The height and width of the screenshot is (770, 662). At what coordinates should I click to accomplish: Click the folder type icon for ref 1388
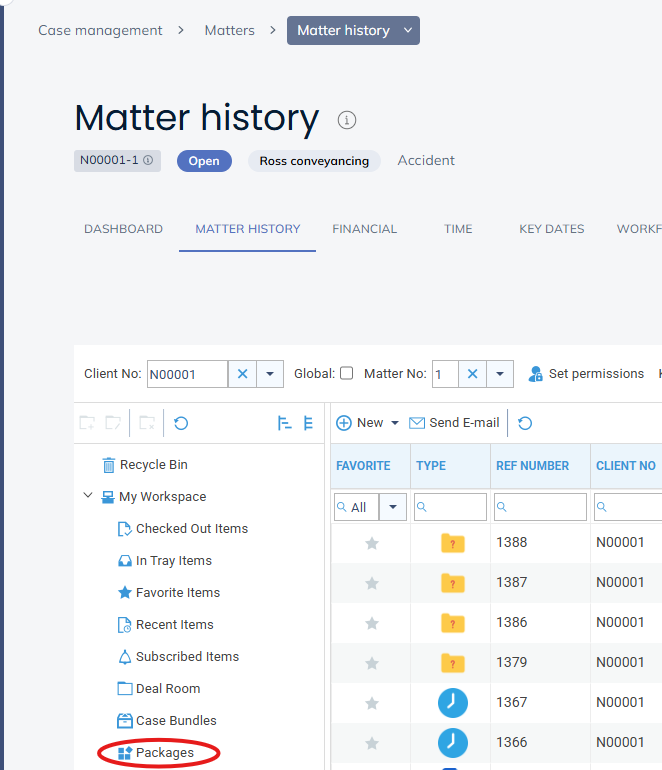tap(453, 543)
